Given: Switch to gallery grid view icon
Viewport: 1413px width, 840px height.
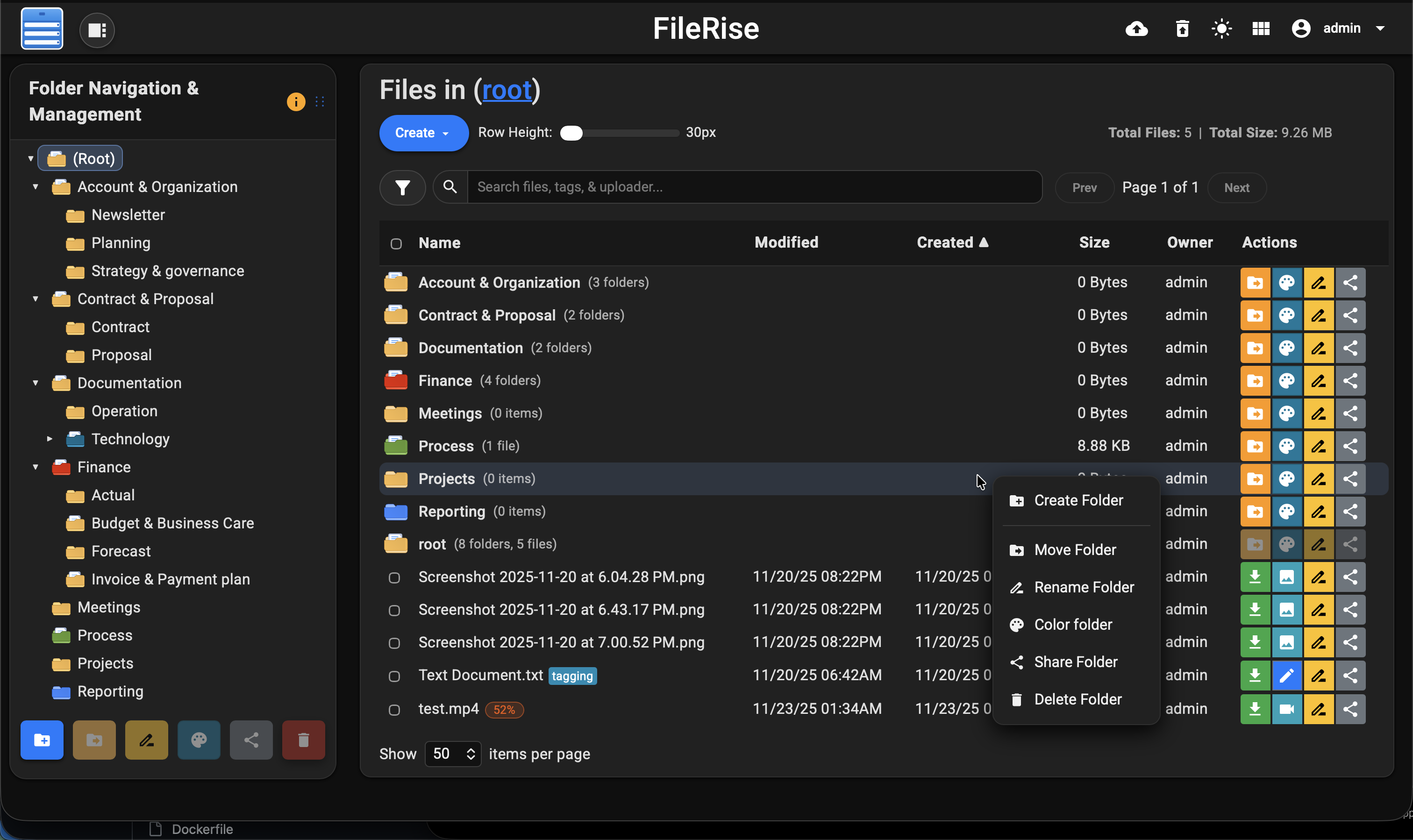Looking at the screenshot, I should coord(1261,28).
